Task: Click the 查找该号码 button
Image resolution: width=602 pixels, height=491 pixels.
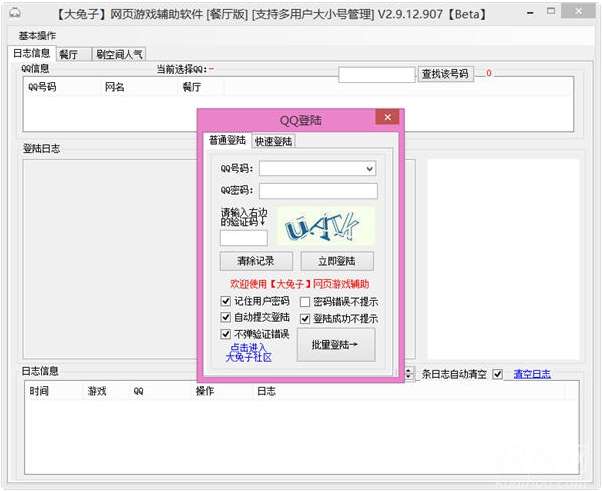Action: tap(445, 74)
